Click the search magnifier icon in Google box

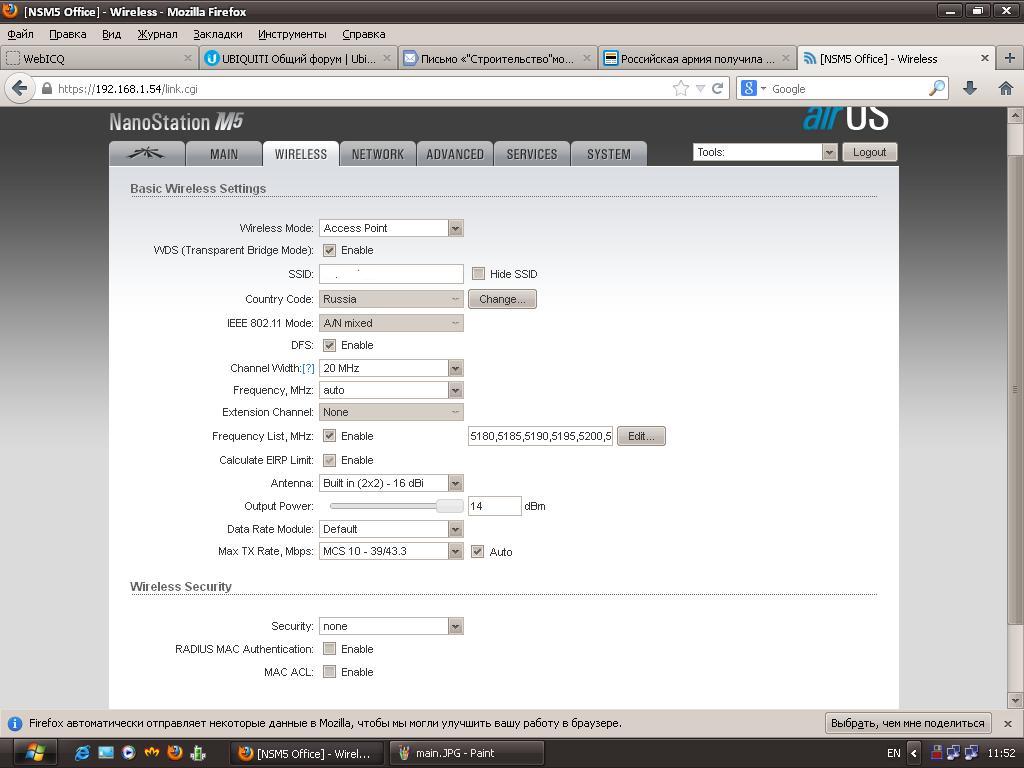(937, 88)
